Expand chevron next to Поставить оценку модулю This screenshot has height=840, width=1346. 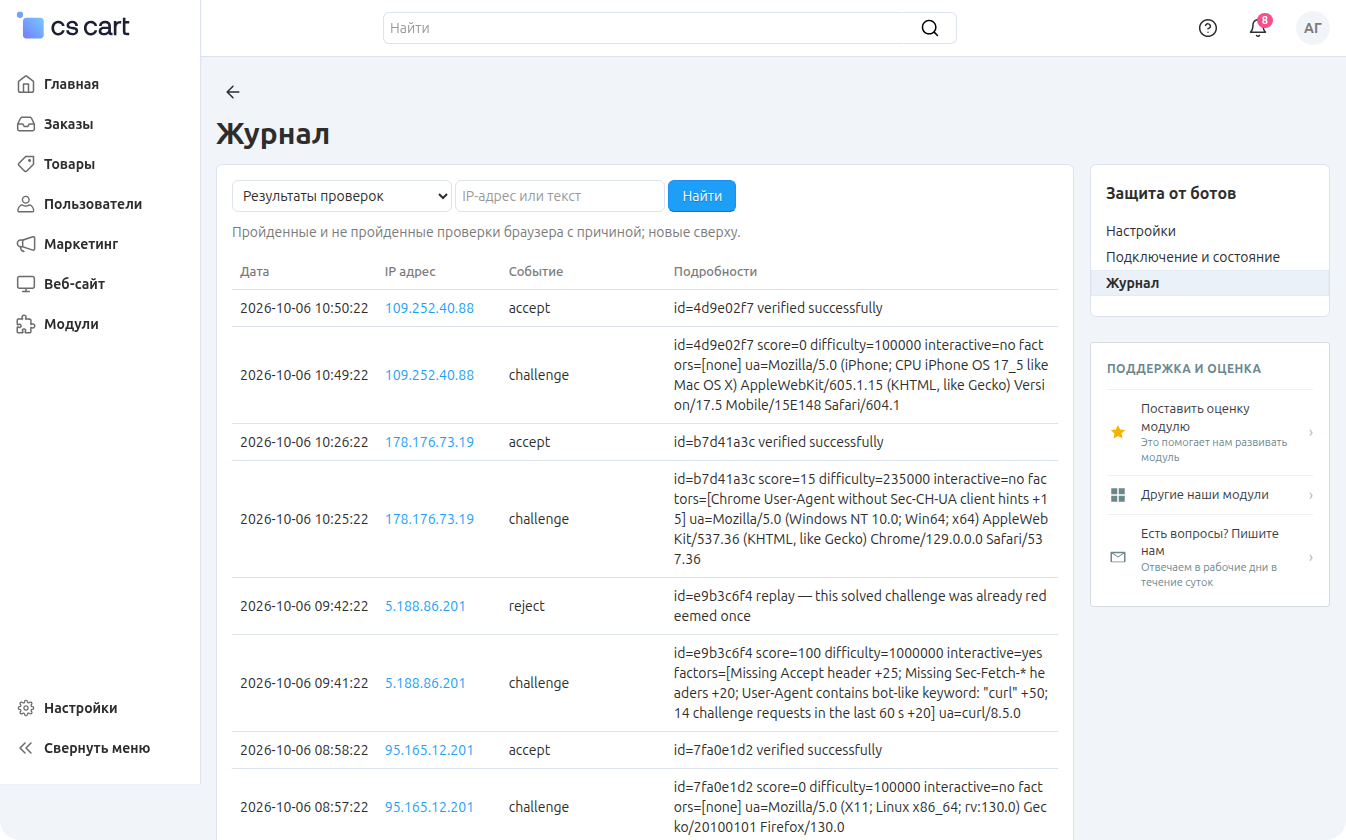coord(1310,433)
